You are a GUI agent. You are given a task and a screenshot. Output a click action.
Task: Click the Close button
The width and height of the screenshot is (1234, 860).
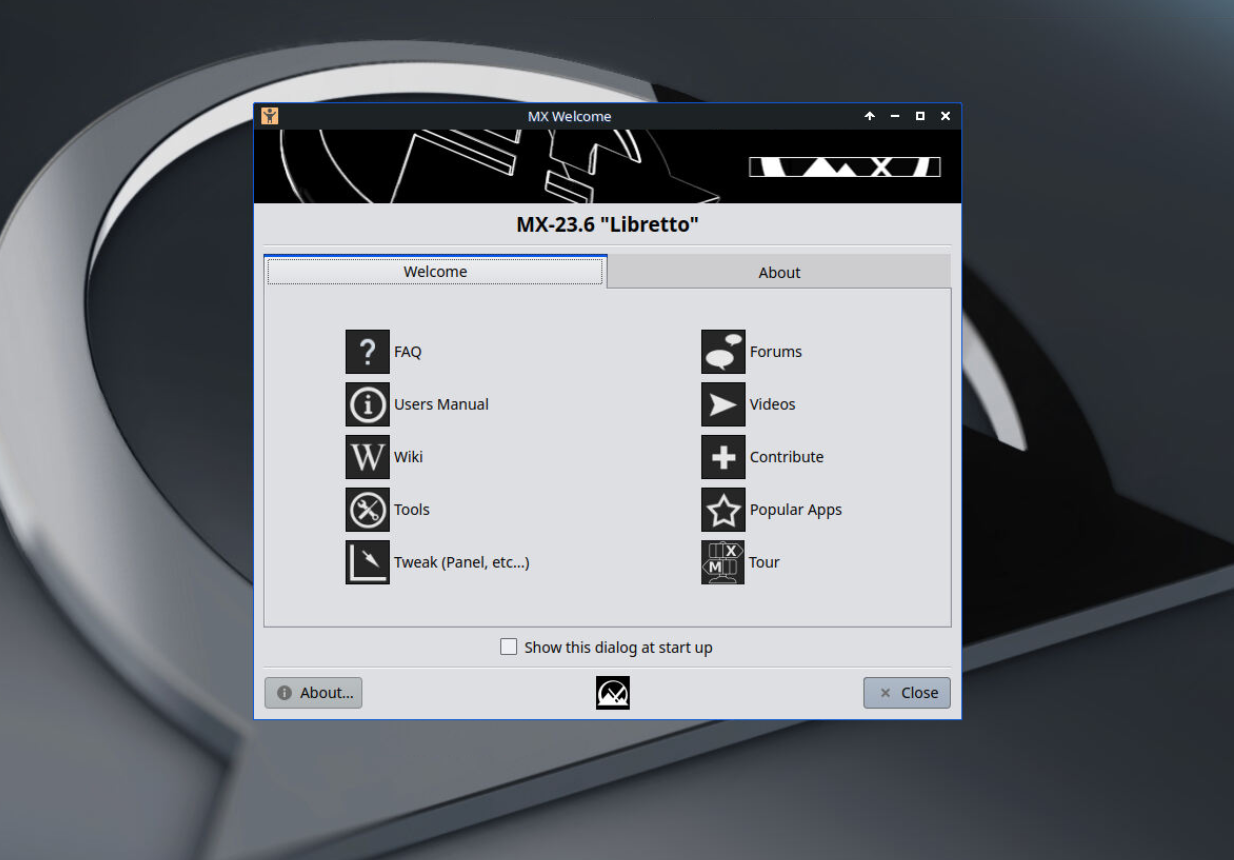click(x=906, y=692)
